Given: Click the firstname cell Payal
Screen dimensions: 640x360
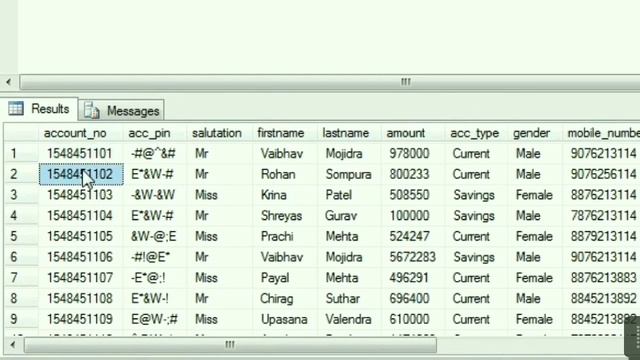Looking at the screenshot, I should 285,278.
